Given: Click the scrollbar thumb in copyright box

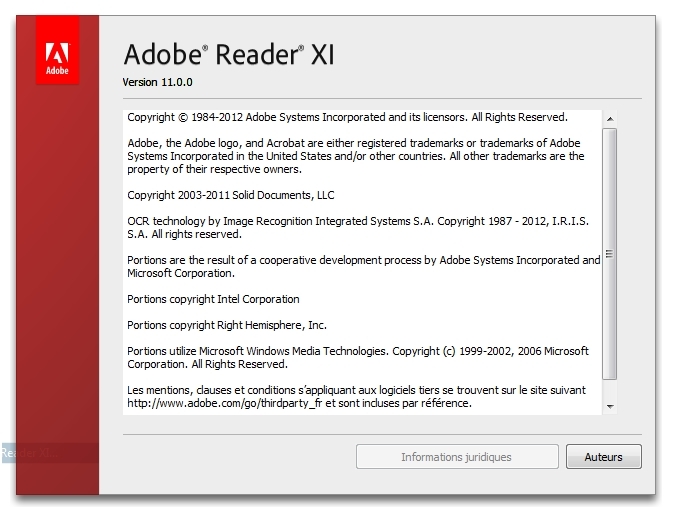Looking at the screenshot, I should [x=610, y=254].
